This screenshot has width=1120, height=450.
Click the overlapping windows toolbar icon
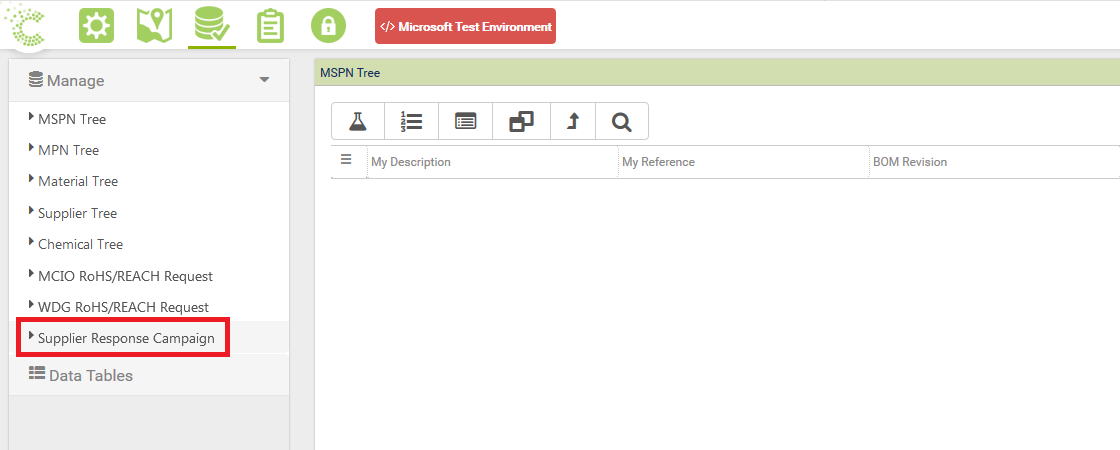[x=520, y=122]
